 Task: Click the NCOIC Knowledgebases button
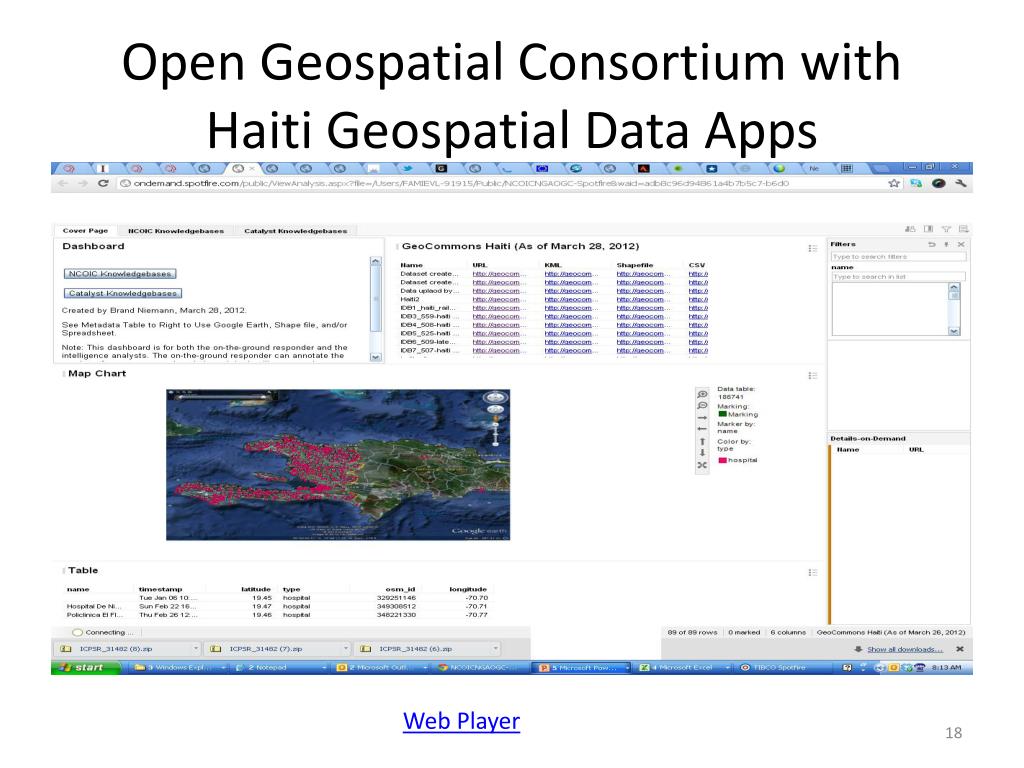tap(120, 274)
